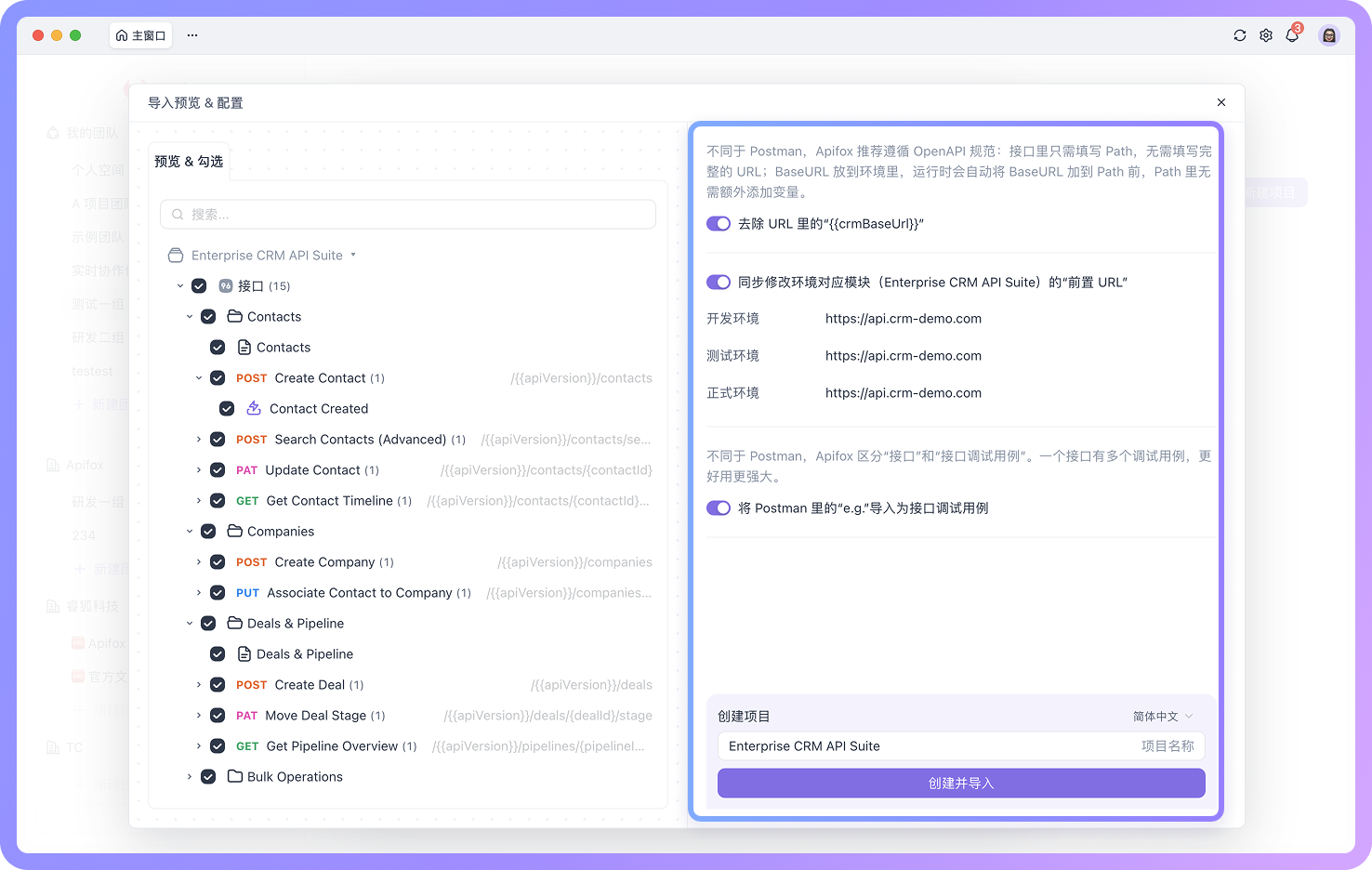Viewport: 1372px width, 870px height.
Task: Click the Deals & Pipeline document icon
Action: point(244,653)
